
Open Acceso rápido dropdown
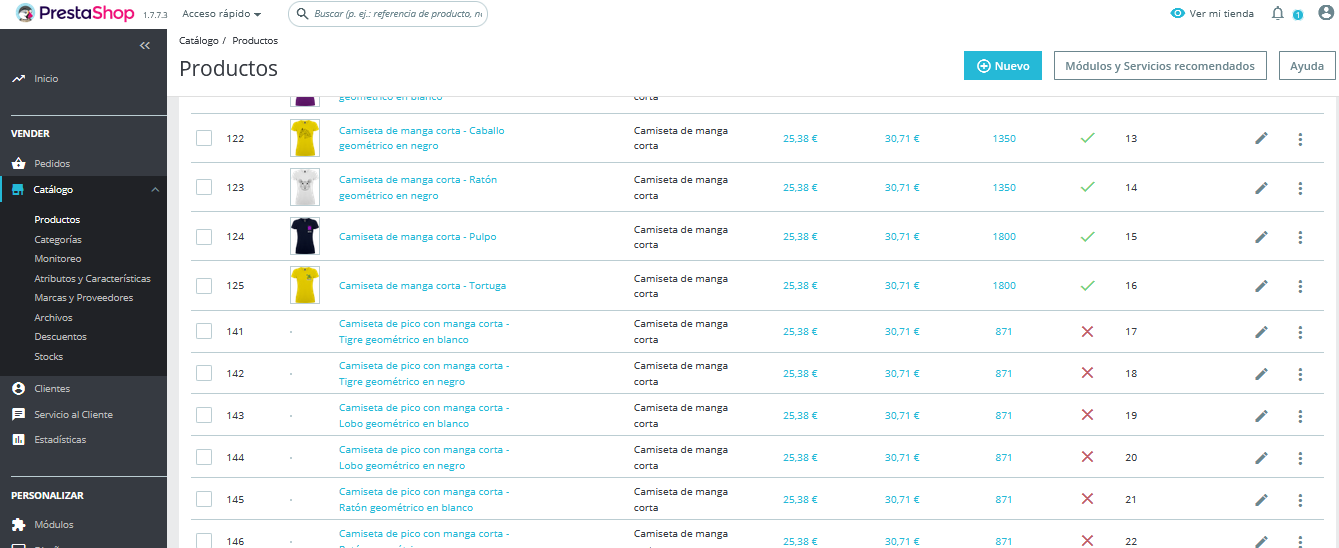pyautogui.click(x=222, y=14)
